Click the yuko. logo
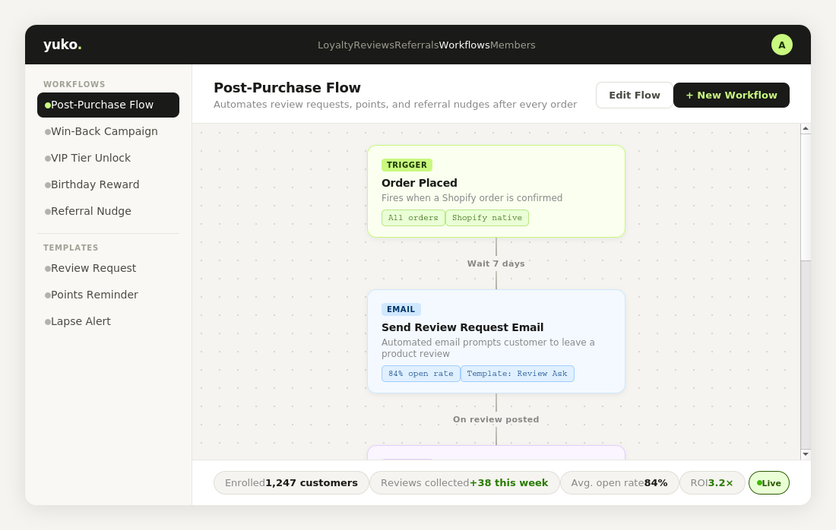The width and height of the screenshot is (836, 530). (x=62, y=44)
